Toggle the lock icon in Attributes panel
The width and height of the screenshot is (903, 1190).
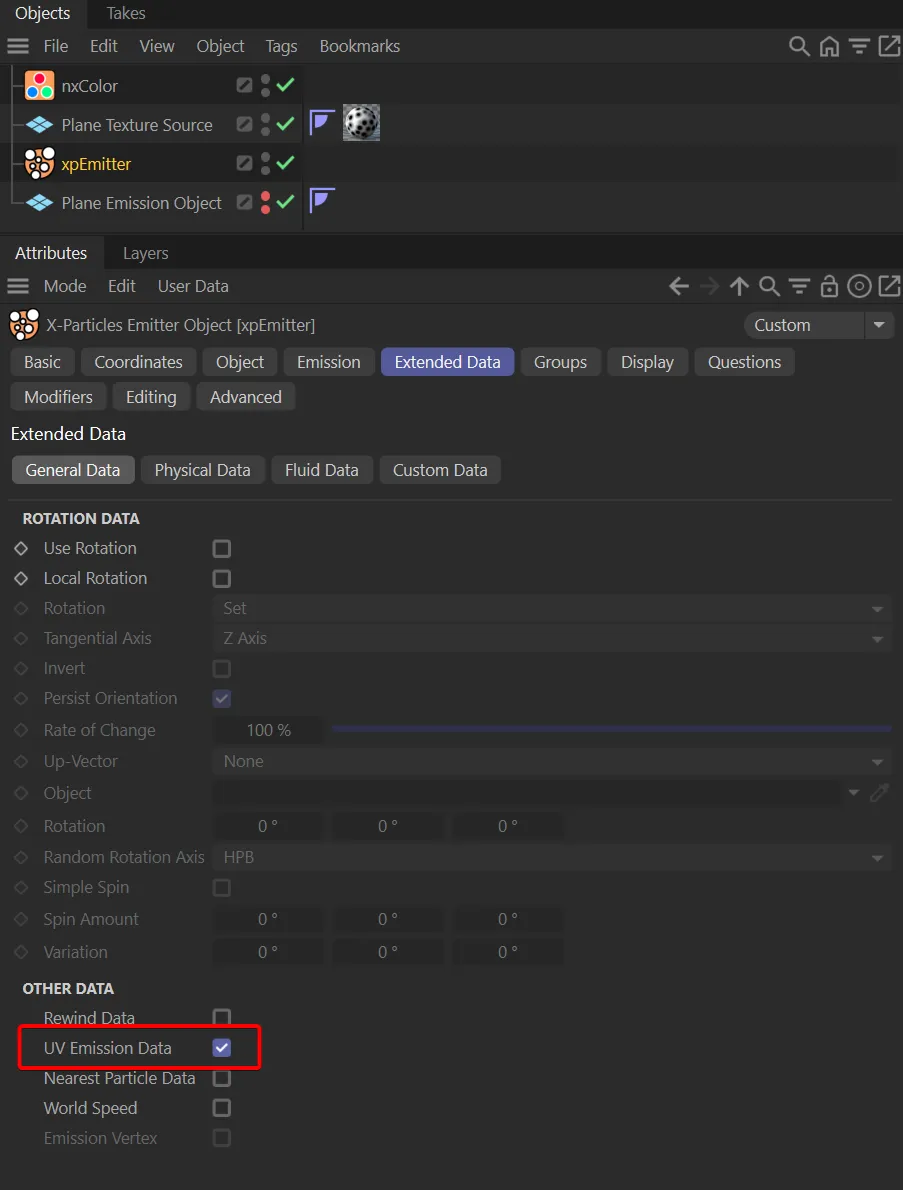[x=829, y=287]
